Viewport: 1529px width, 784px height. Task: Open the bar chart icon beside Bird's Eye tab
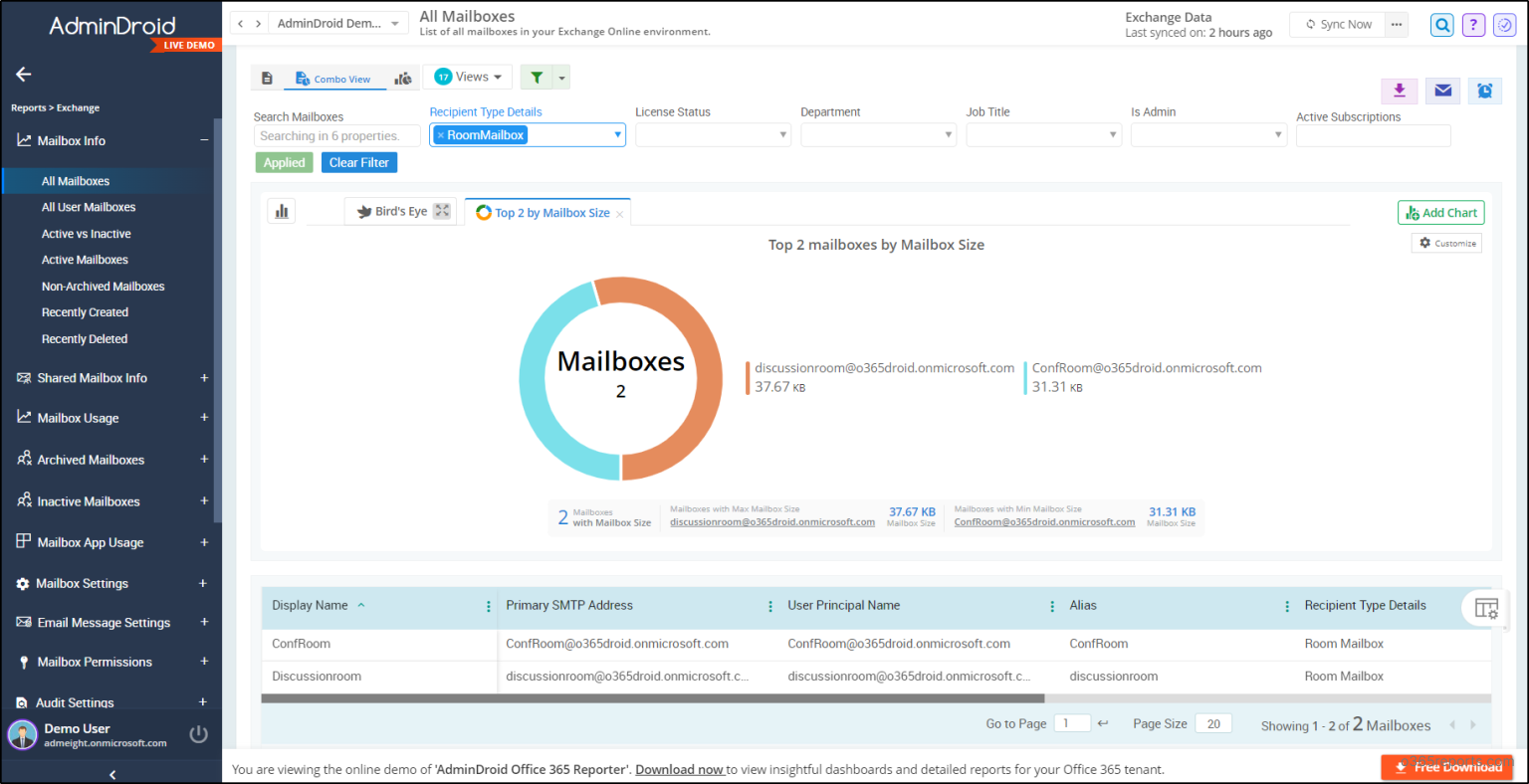point(281,210)
